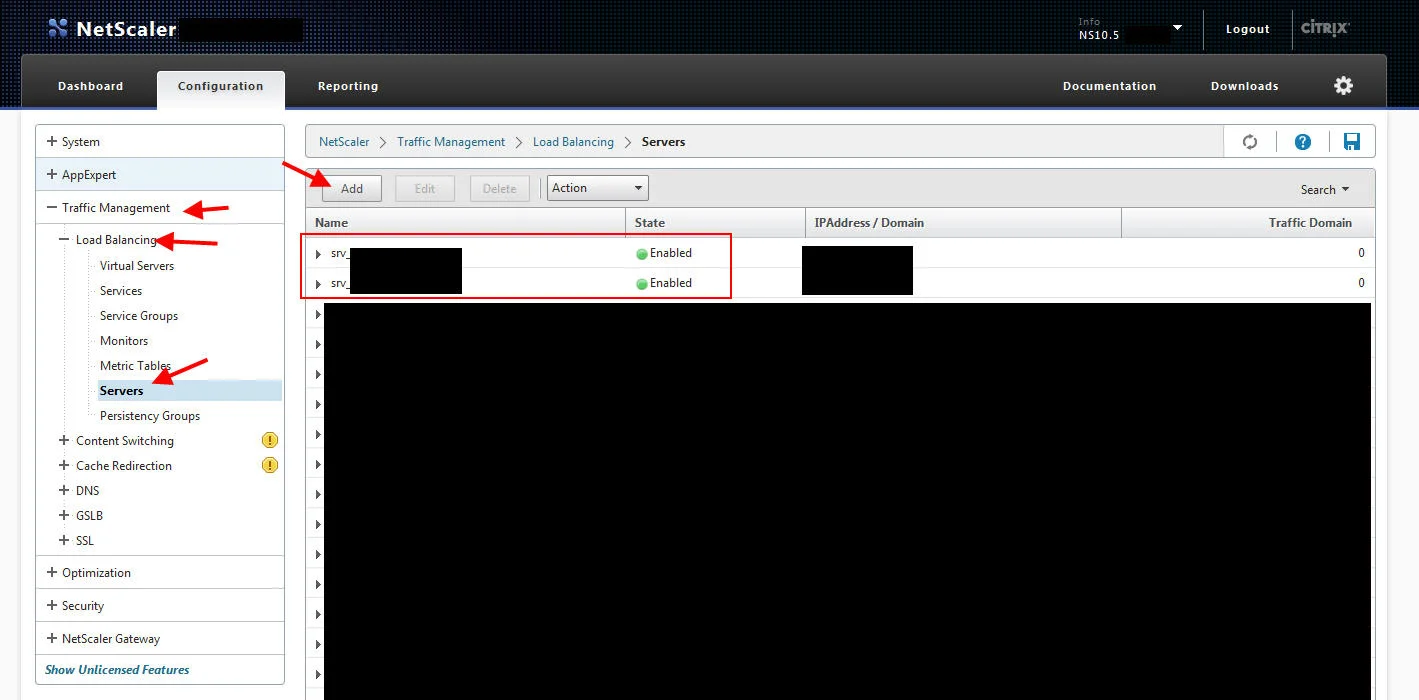Expand the System node
This screenshot has width=1419, height=700.
pyautogui.click(x=52, y=141)
